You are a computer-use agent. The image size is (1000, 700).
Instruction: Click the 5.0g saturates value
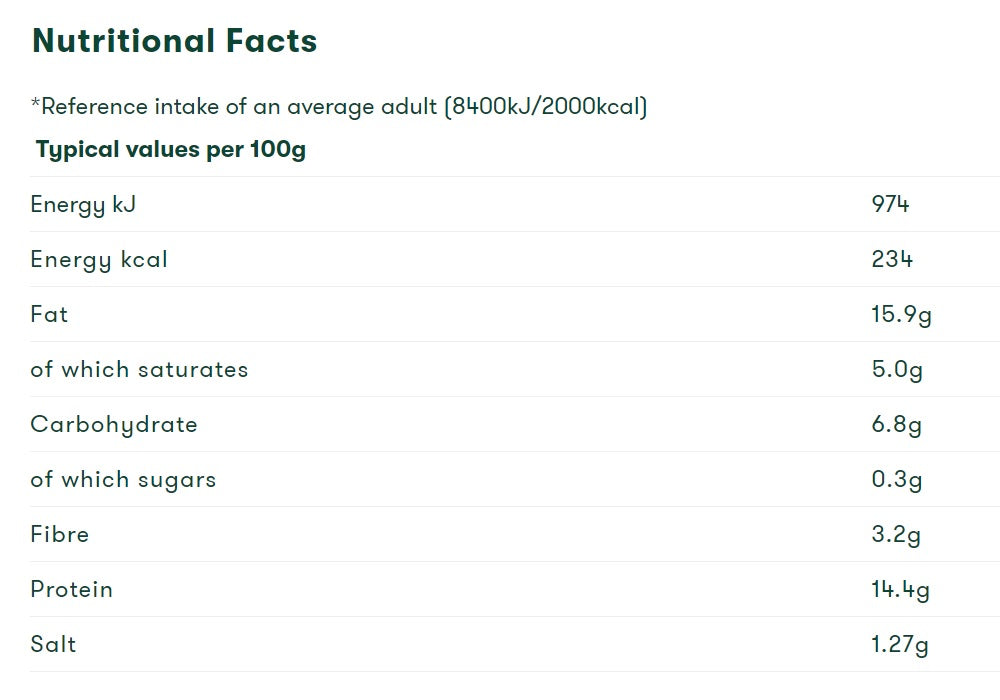(x=897, y=370)
